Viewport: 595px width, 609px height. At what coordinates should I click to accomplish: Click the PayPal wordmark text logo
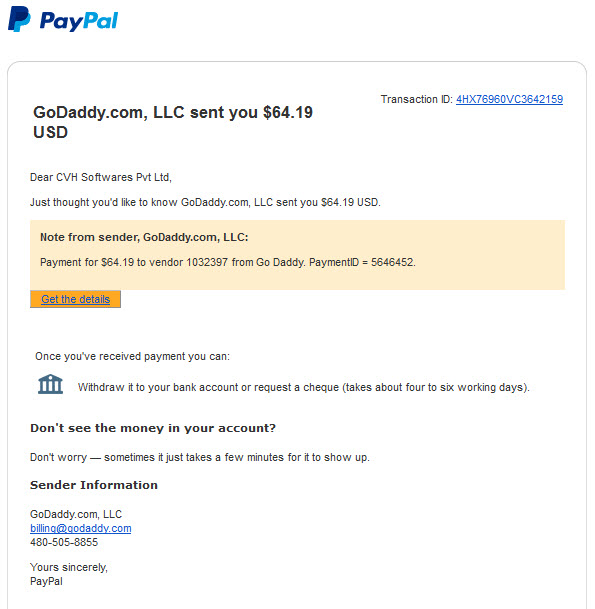pos(79,21)
